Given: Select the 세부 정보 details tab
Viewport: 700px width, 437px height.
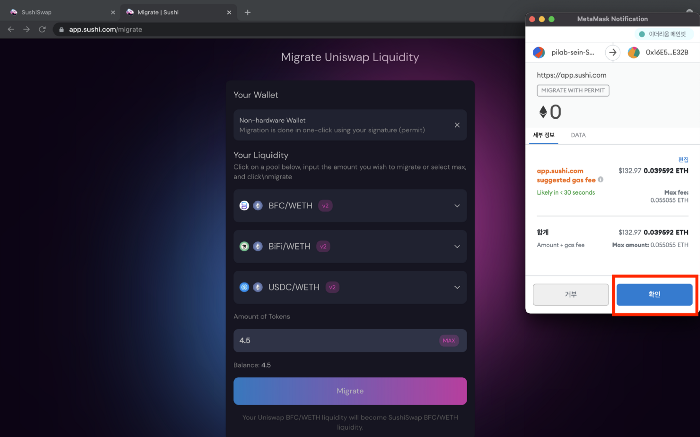Looking at the screenshot, I should [544, 134].
